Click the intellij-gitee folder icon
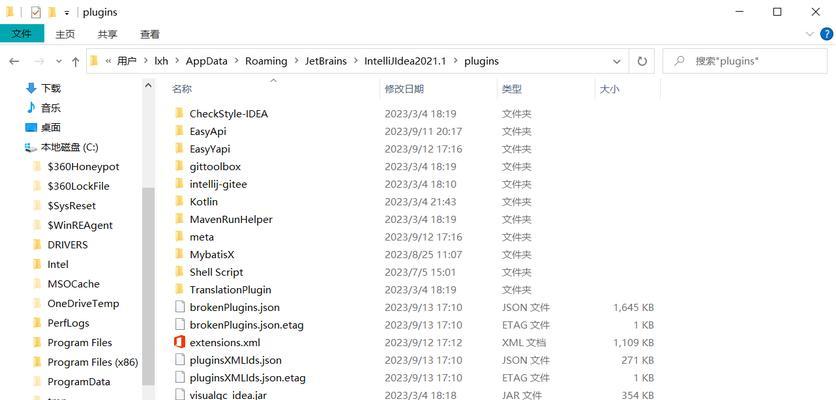 (x=179, y=184)
